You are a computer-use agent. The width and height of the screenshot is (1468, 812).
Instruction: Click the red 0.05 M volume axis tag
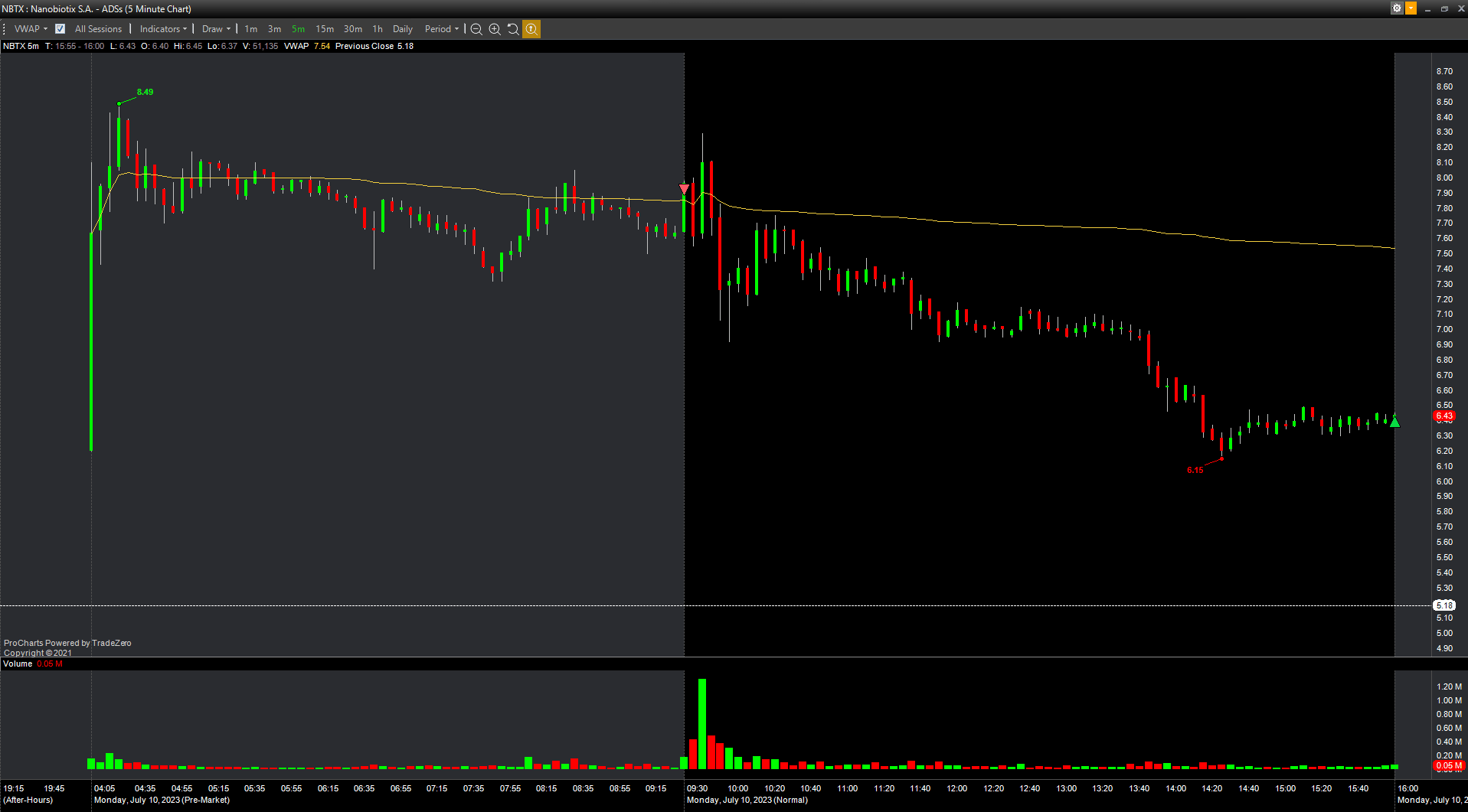(x=1448, y=765)
